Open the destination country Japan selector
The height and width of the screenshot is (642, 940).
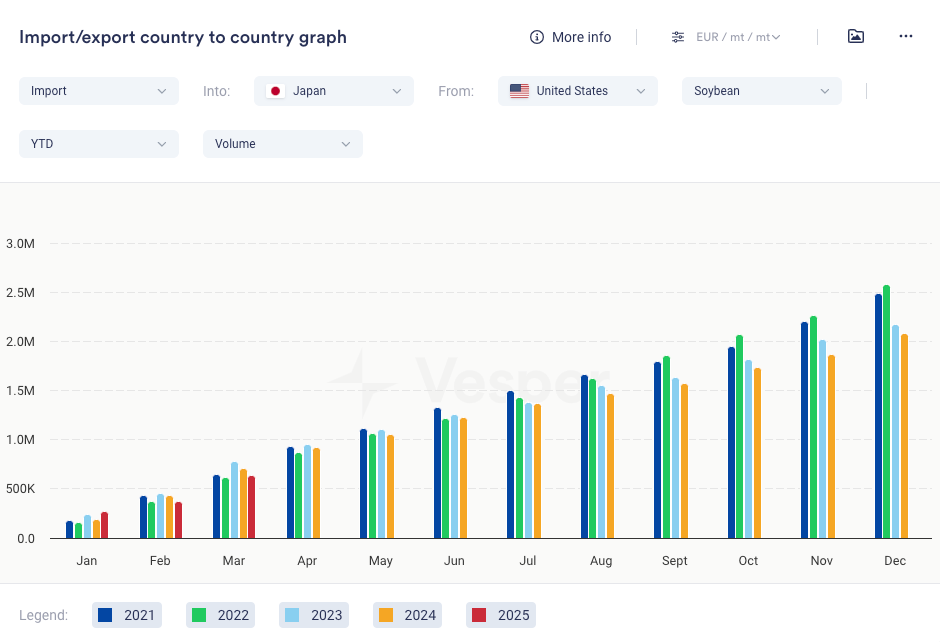334,91
